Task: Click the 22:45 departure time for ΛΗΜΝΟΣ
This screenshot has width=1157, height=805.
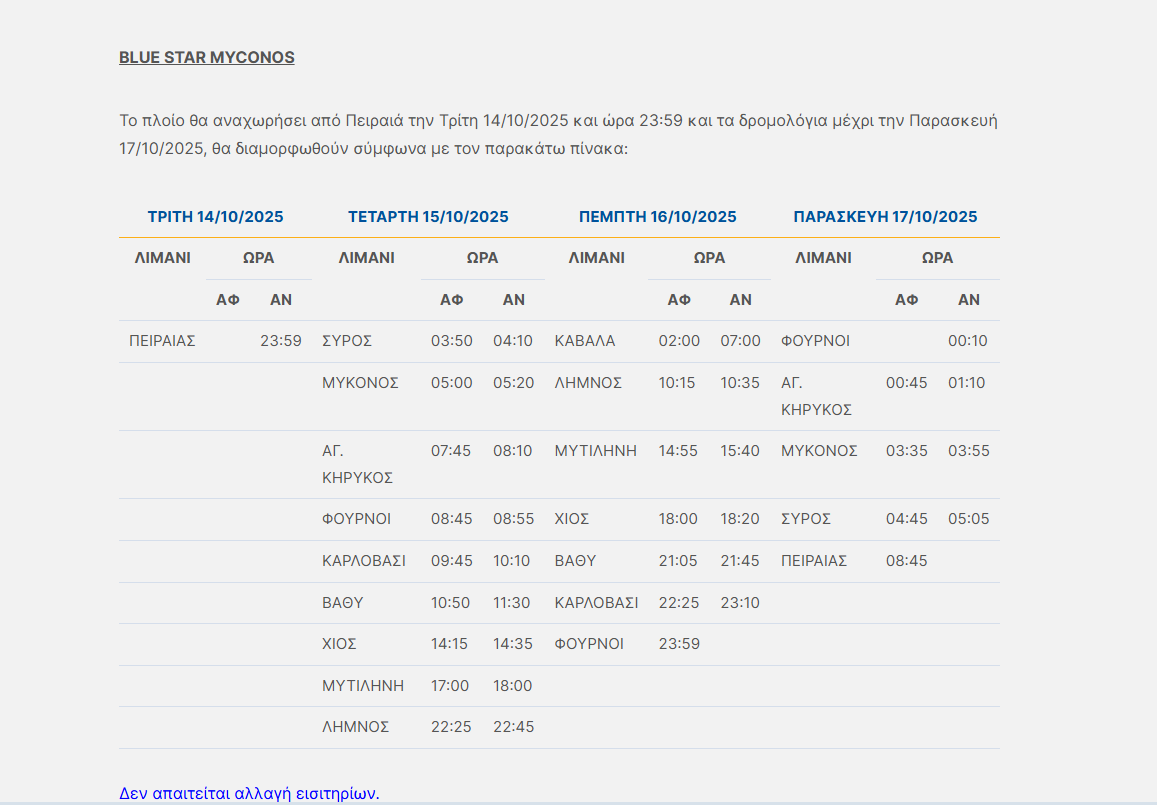Action: coord(513,727)
